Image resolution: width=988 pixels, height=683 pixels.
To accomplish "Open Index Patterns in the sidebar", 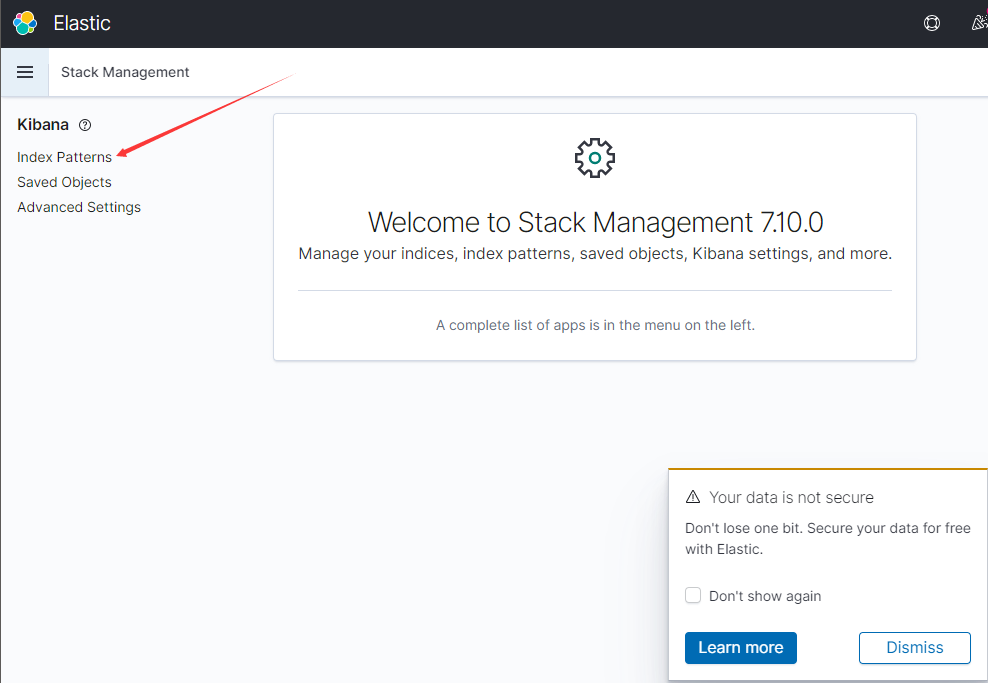I will (64, 157).
